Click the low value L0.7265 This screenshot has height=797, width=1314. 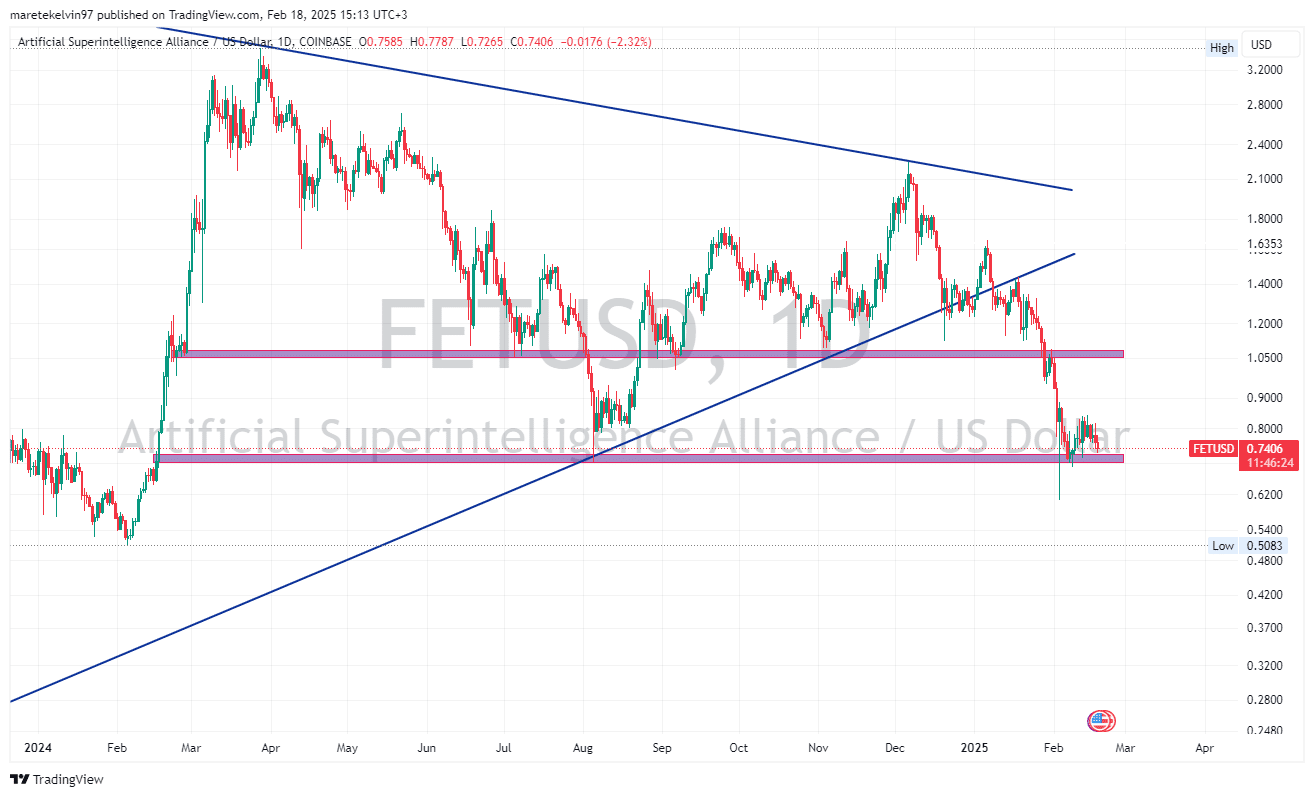coord(482,42)
